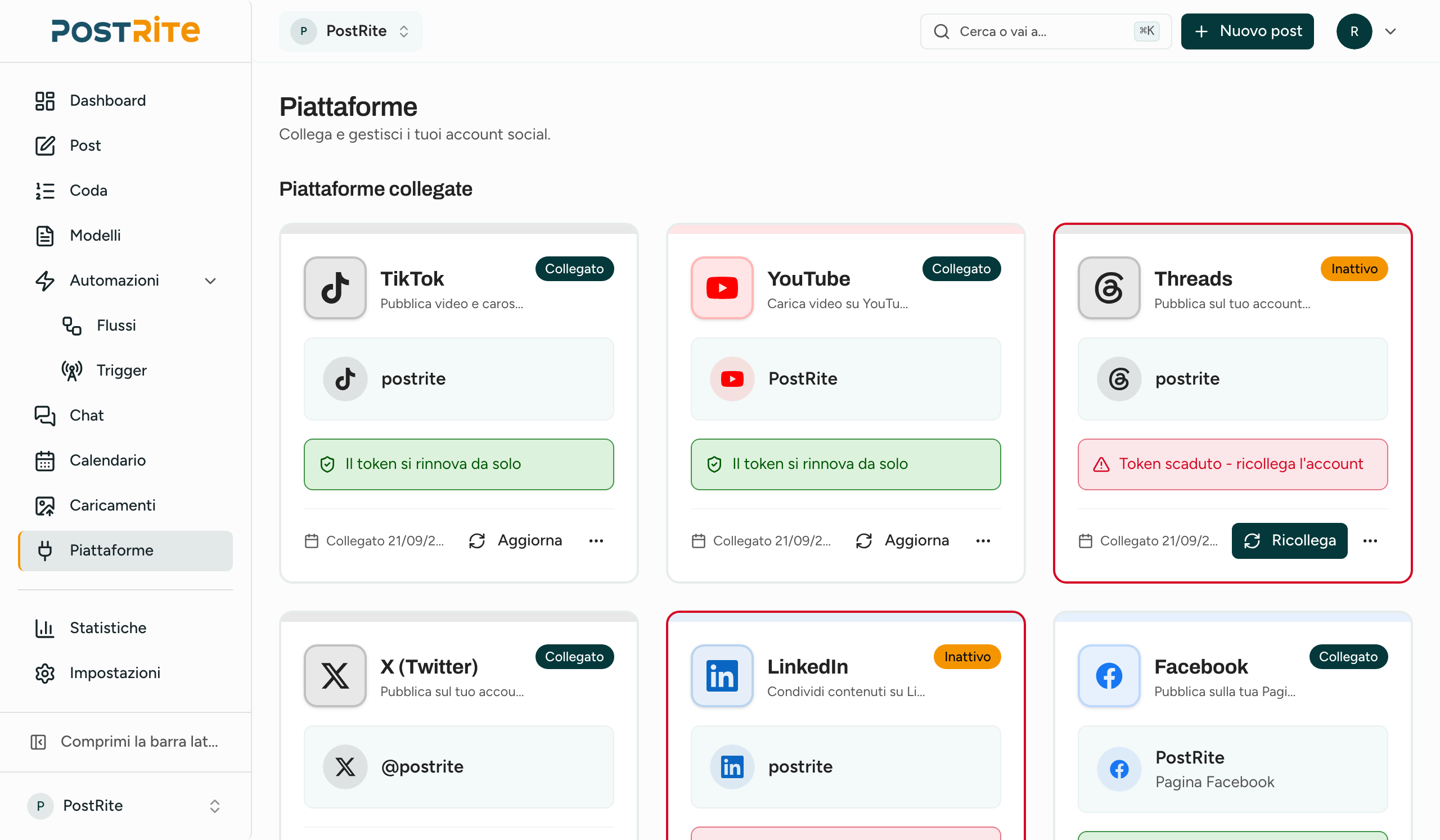This screenshot has height=840, width=1440.
Task: Focus the Cerca o vai a search field
Action: click(1045, 31)
